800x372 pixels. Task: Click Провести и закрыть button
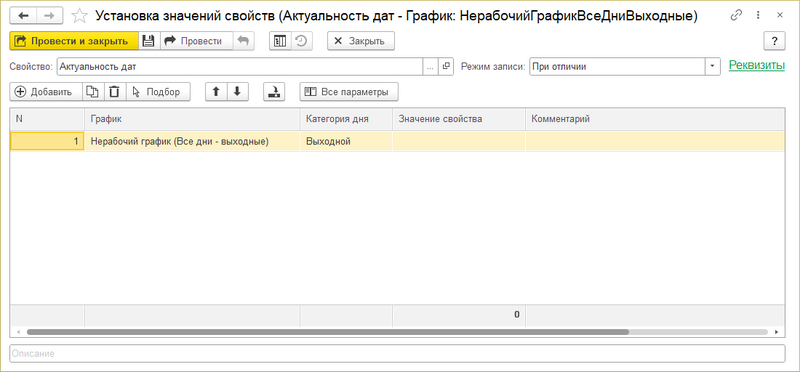[x=74, y=41]
